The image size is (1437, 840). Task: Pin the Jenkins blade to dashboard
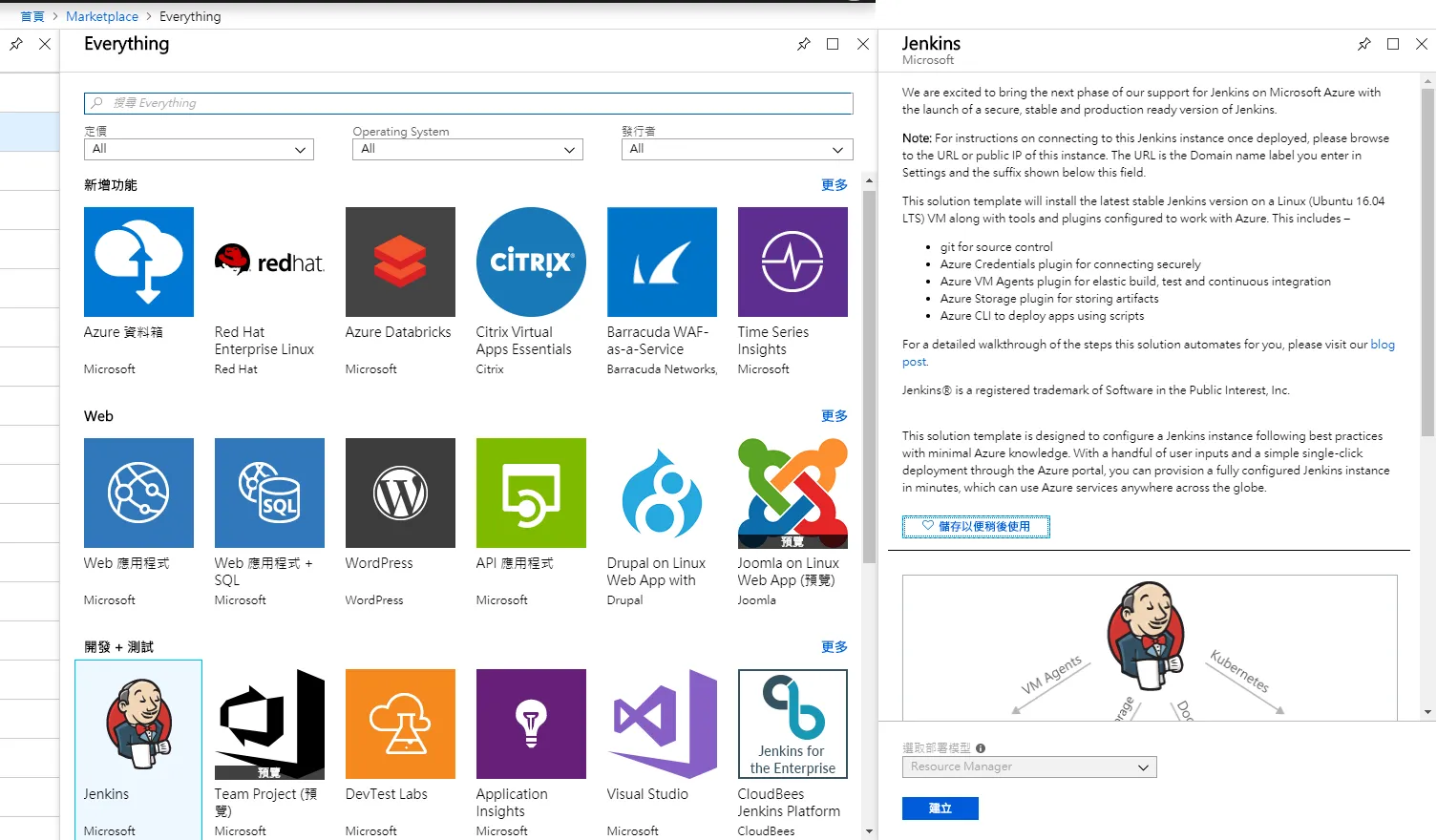pos(1363,44)
